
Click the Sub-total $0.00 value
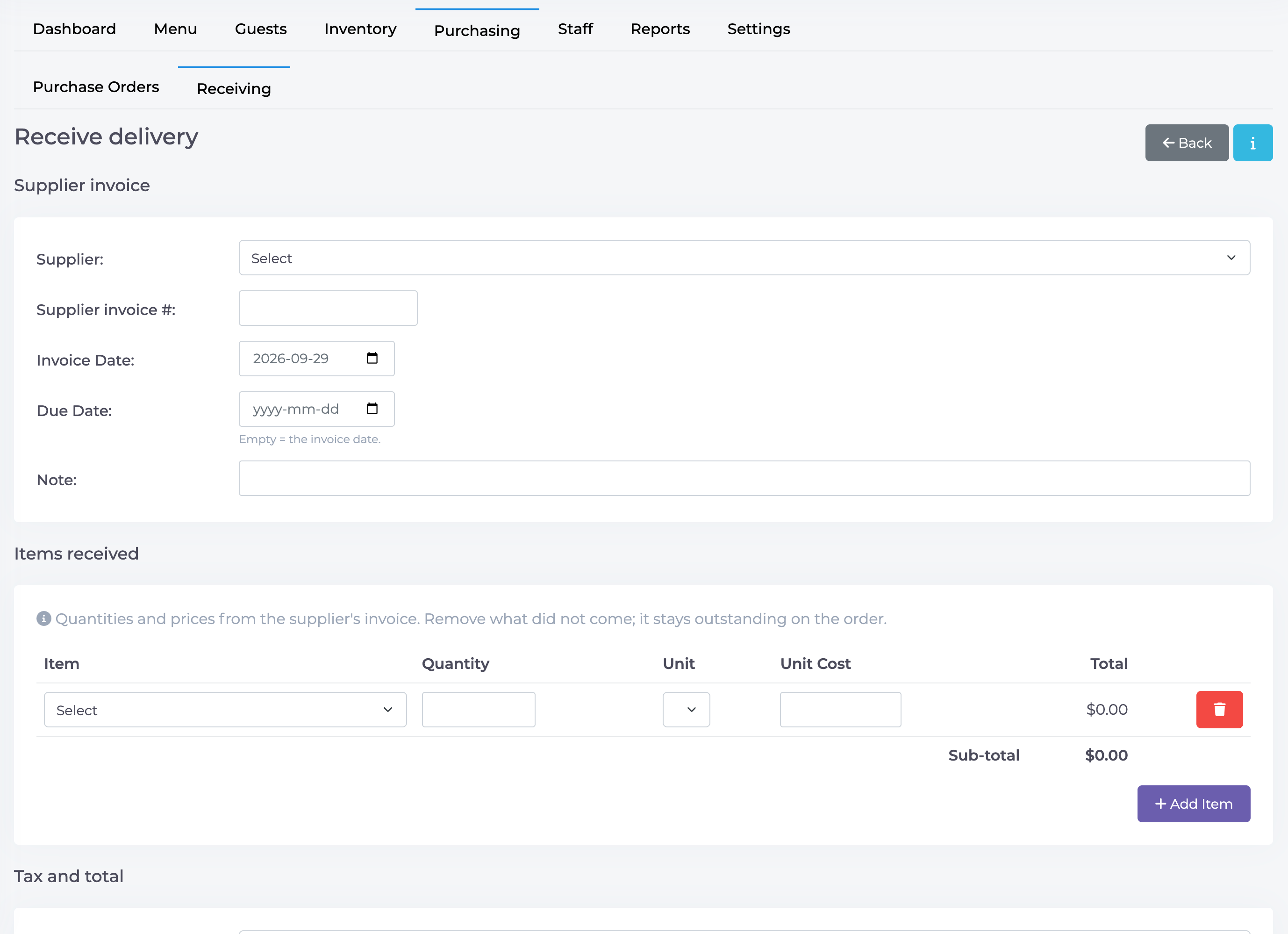point(1106,755)
